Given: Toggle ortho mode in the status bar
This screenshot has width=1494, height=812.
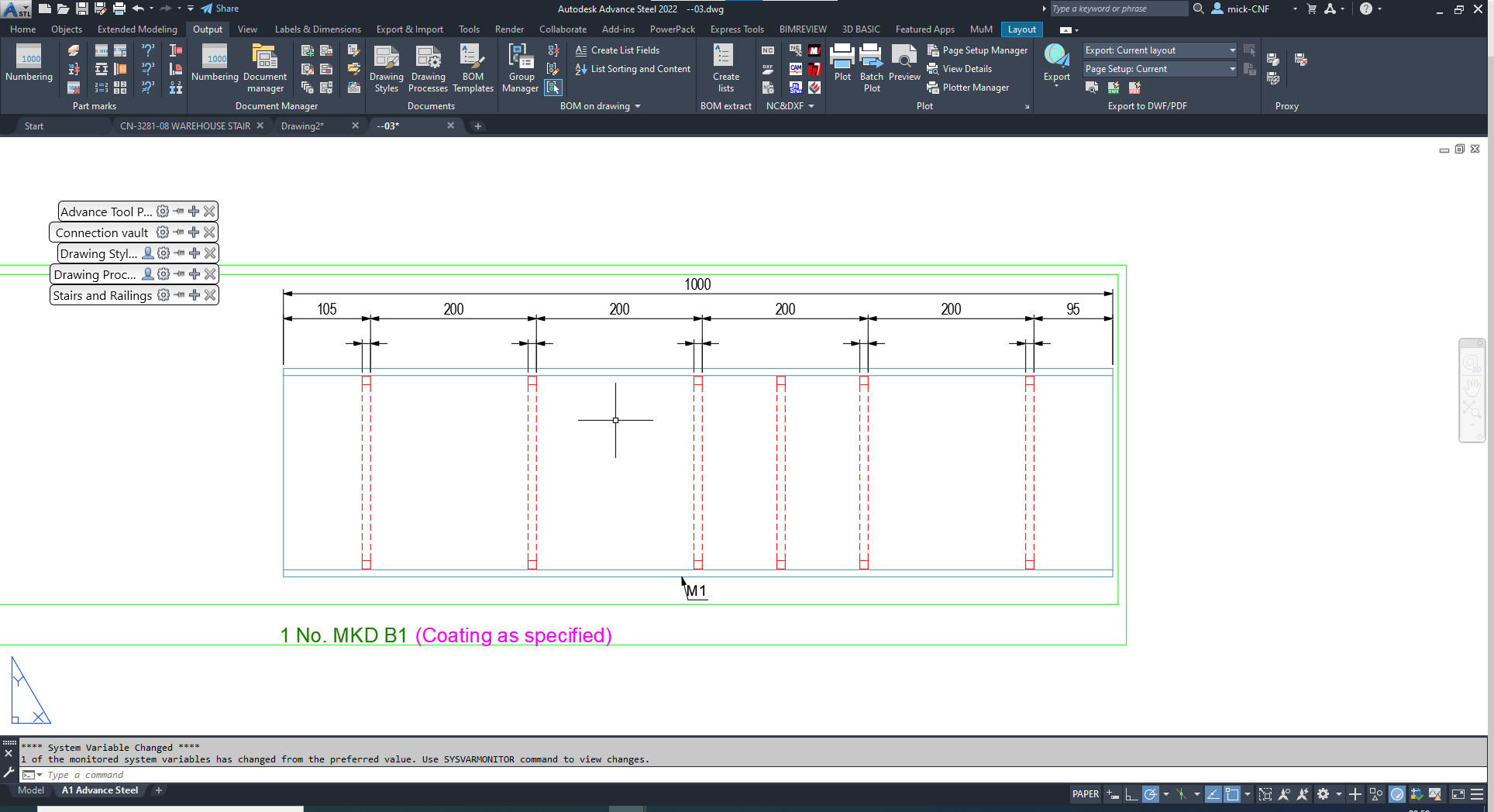Looking at the screenshot, I should [x=1132, y=794].
